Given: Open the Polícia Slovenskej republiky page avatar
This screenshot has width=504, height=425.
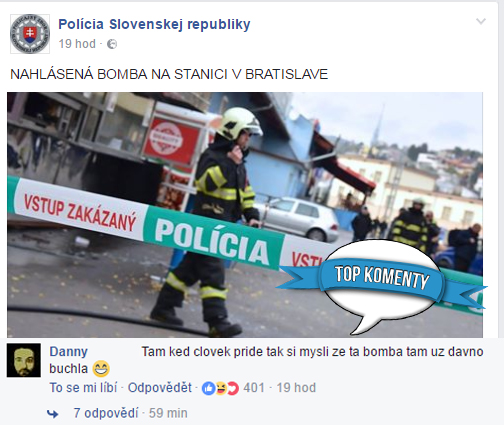Looking at the screenshot, I should (30, 34).
